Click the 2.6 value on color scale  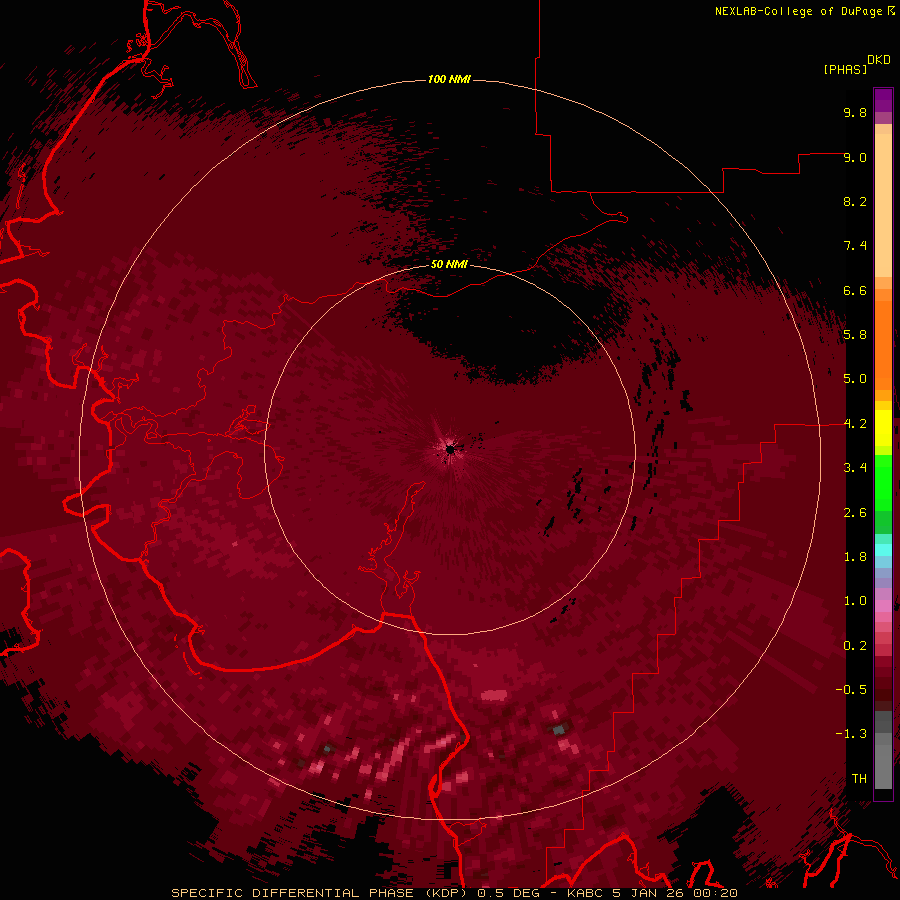pyautogui.click(x=855, y=513)
